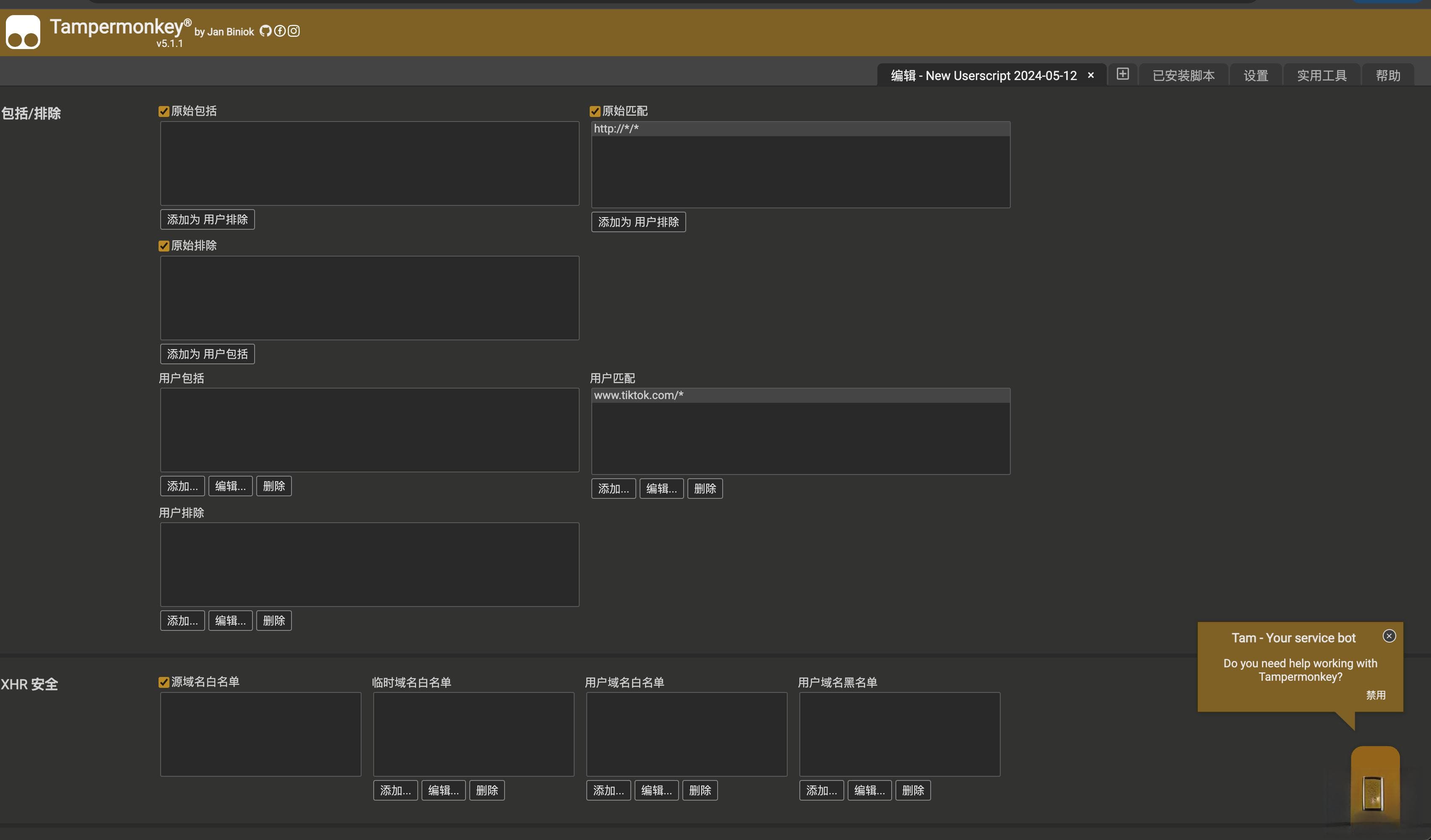This screenshot has width=1431, height=840.
Task: Open the Facebook icon link in header
Action: [279, 31]
